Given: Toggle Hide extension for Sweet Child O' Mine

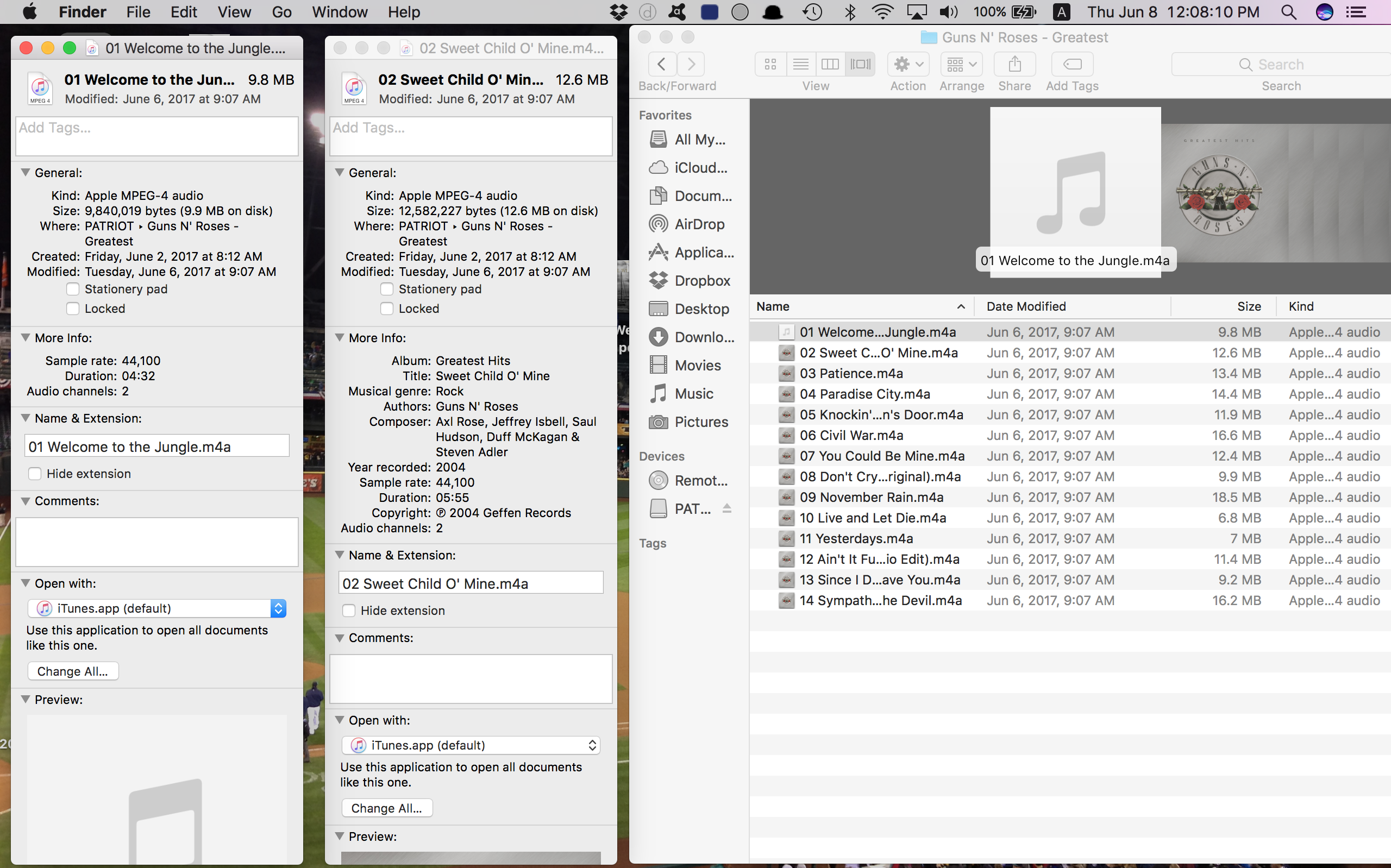Looking at the screenshot, I should point(349,610).
